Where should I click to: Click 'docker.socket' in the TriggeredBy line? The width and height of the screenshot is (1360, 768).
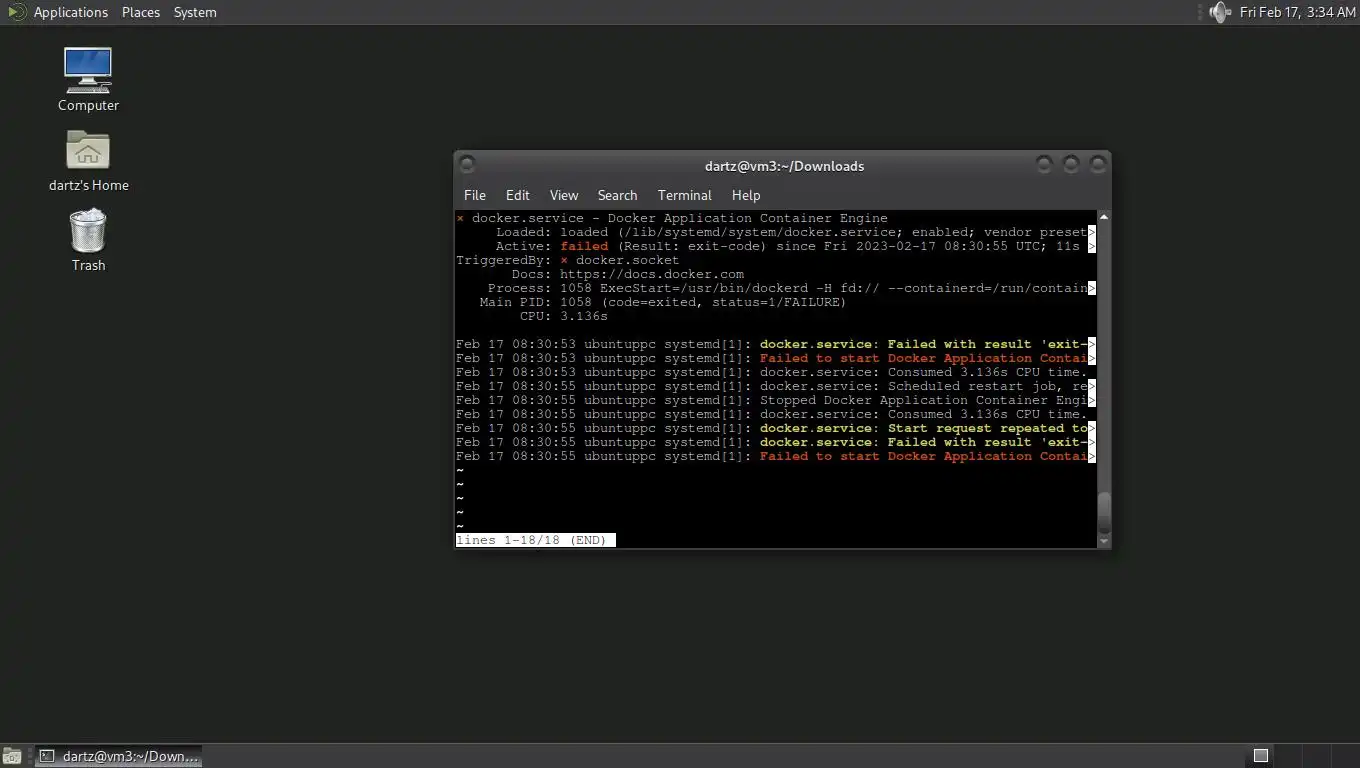pyautogui.click(x=627, y=260)
